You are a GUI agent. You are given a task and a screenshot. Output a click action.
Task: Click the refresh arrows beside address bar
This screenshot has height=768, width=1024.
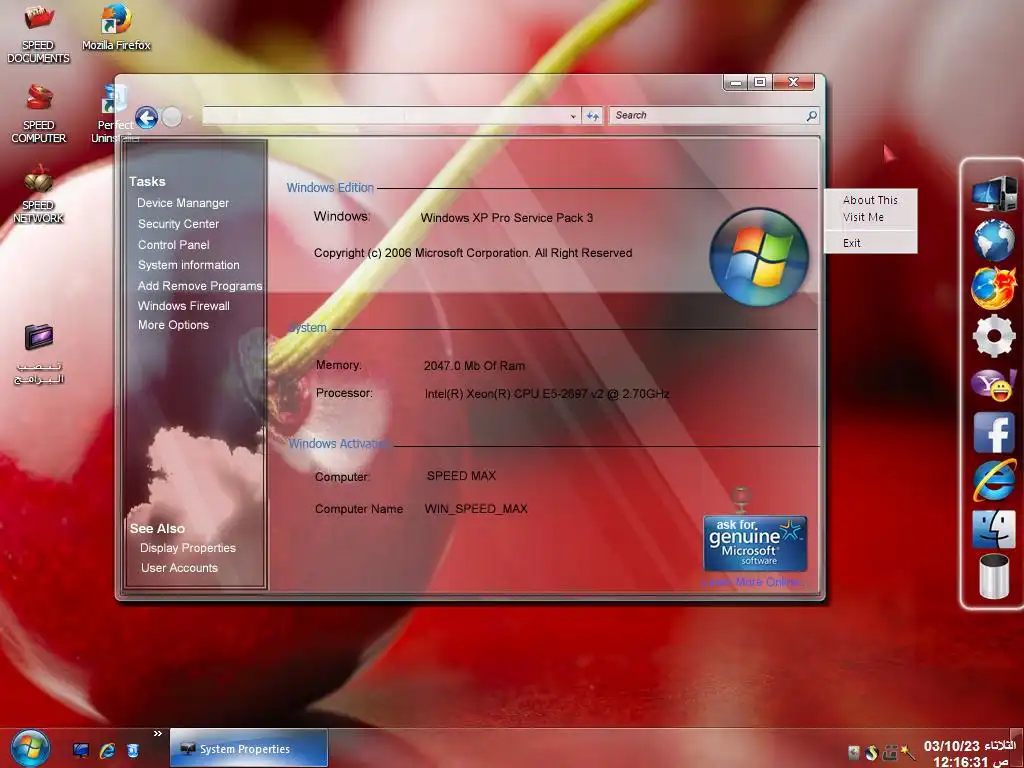tap(592, 116)
